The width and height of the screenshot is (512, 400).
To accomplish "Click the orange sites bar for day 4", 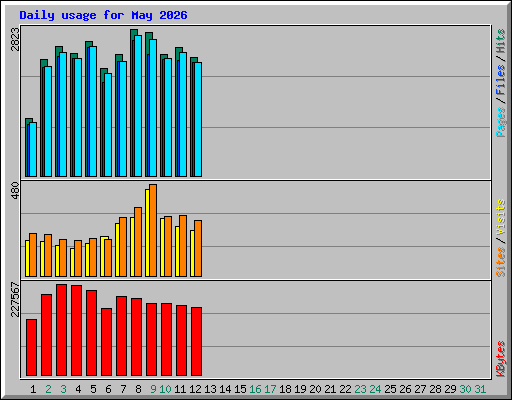I will (78, 259).
